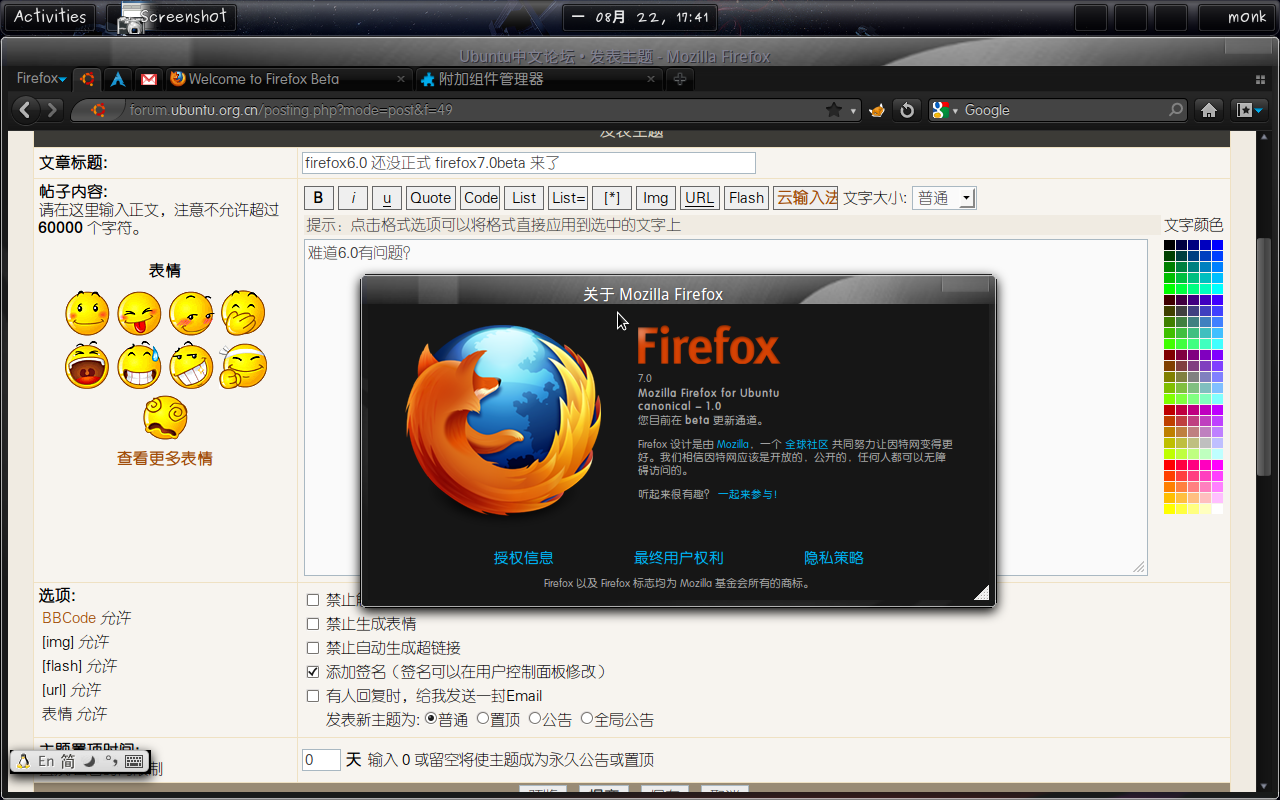Open the pinned Arch Linux tab
Viewport: 1280px width, 800px height.
coord(118,79)
